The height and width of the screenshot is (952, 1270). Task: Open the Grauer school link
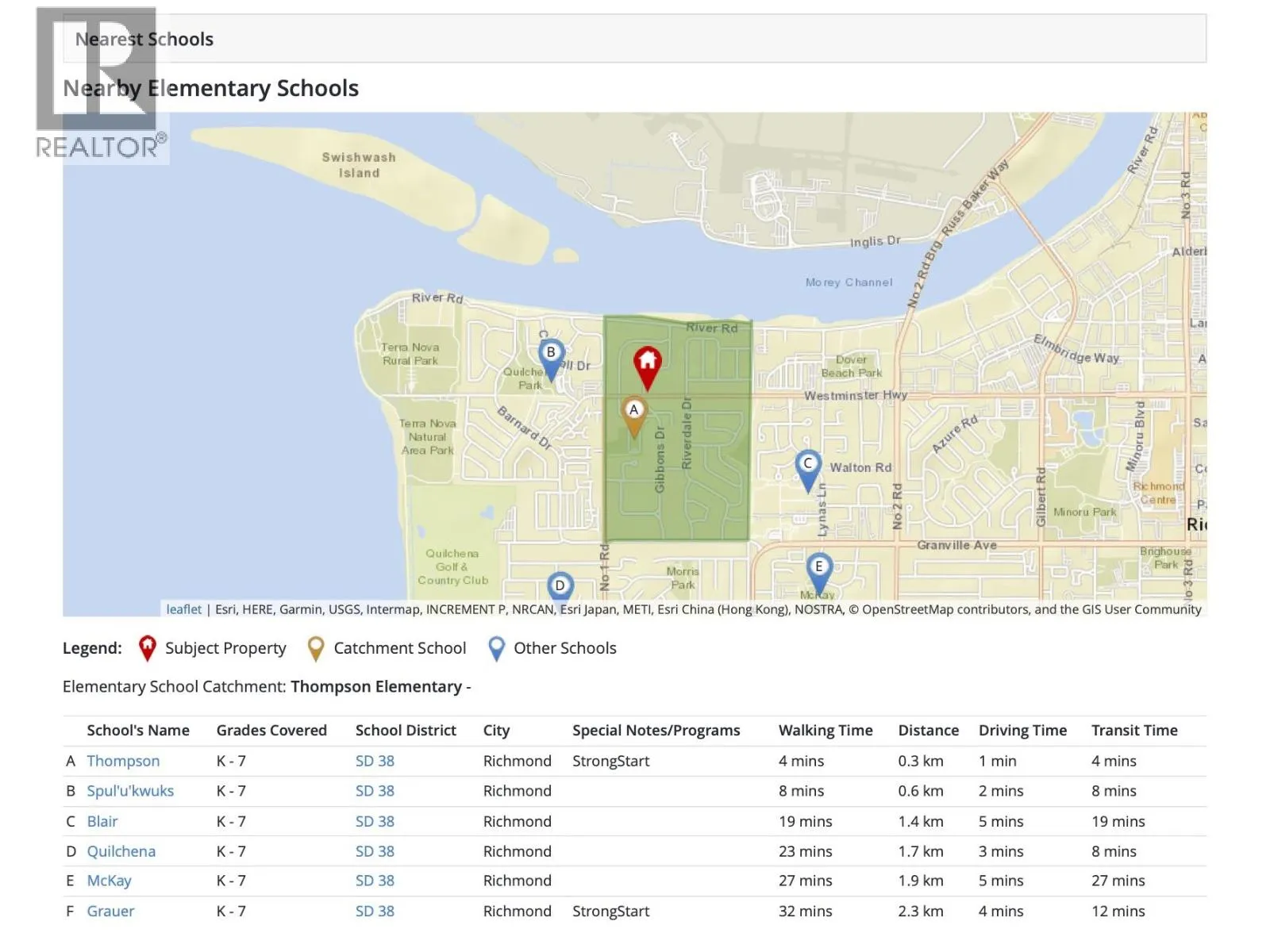(x=110, y=911)
